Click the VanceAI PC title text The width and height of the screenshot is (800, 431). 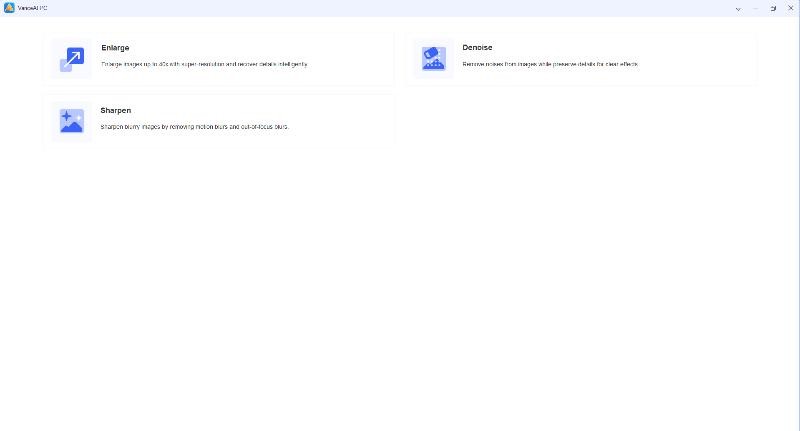tap(33, 8)
